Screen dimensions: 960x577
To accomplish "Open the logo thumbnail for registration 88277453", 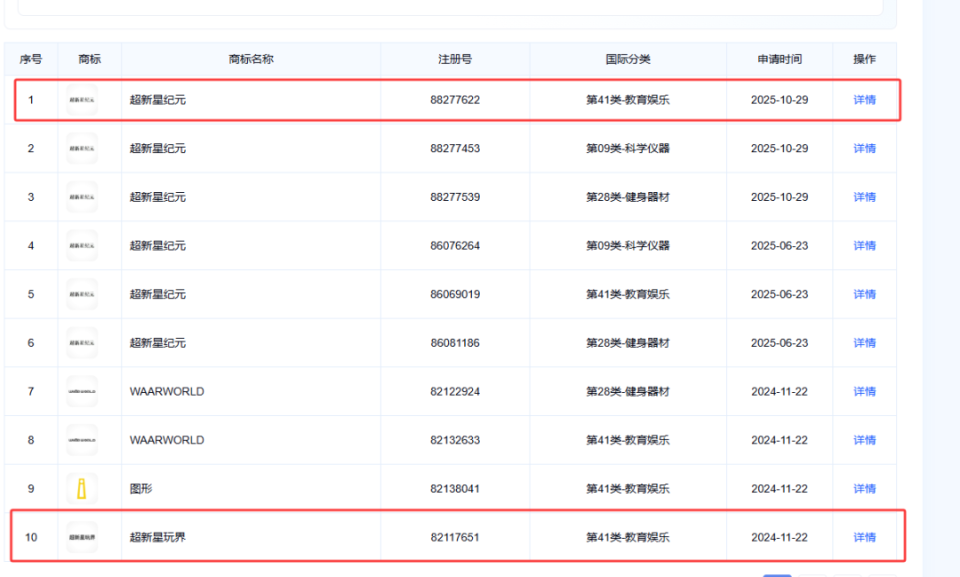I will click(82, 148).
